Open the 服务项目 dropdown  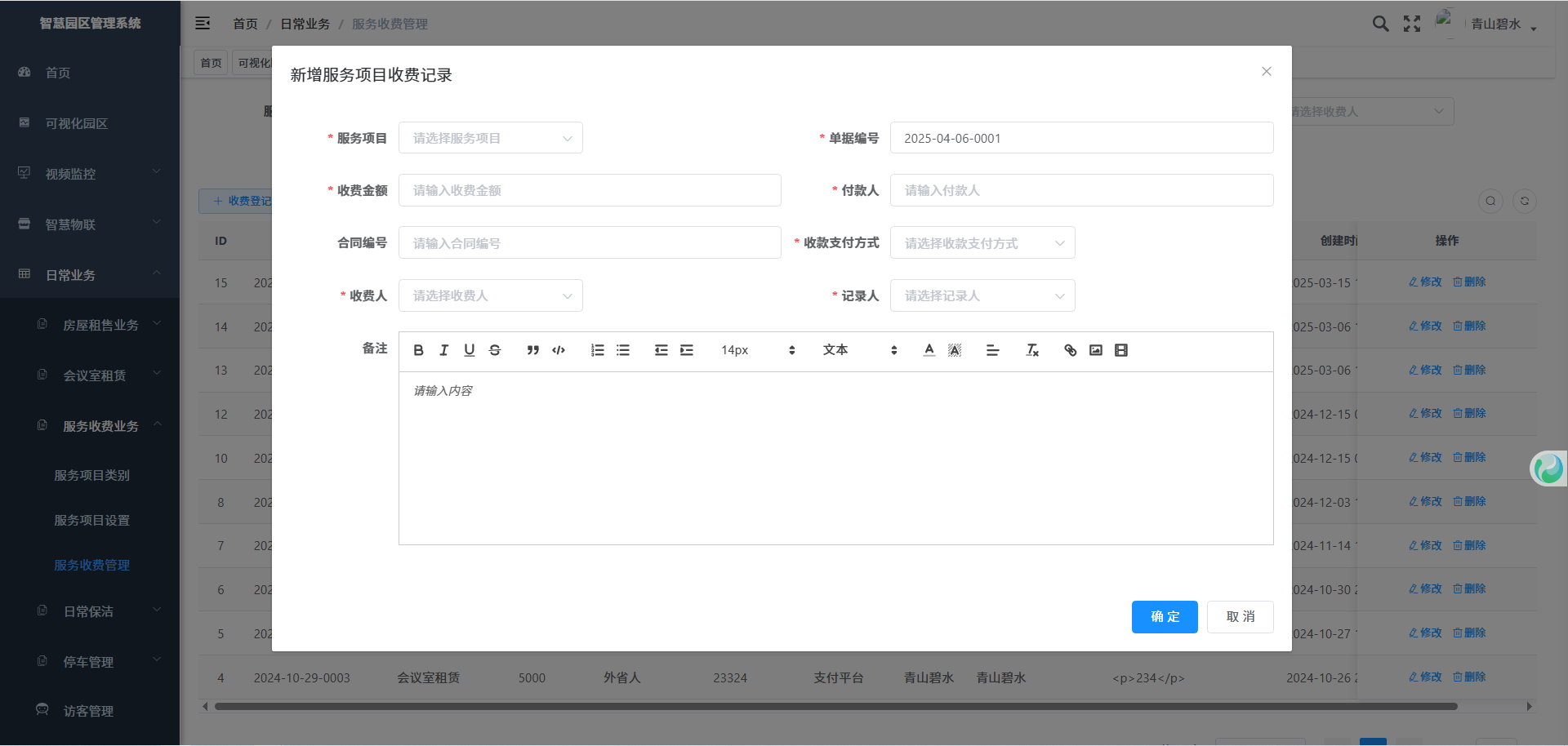[490, 138]
